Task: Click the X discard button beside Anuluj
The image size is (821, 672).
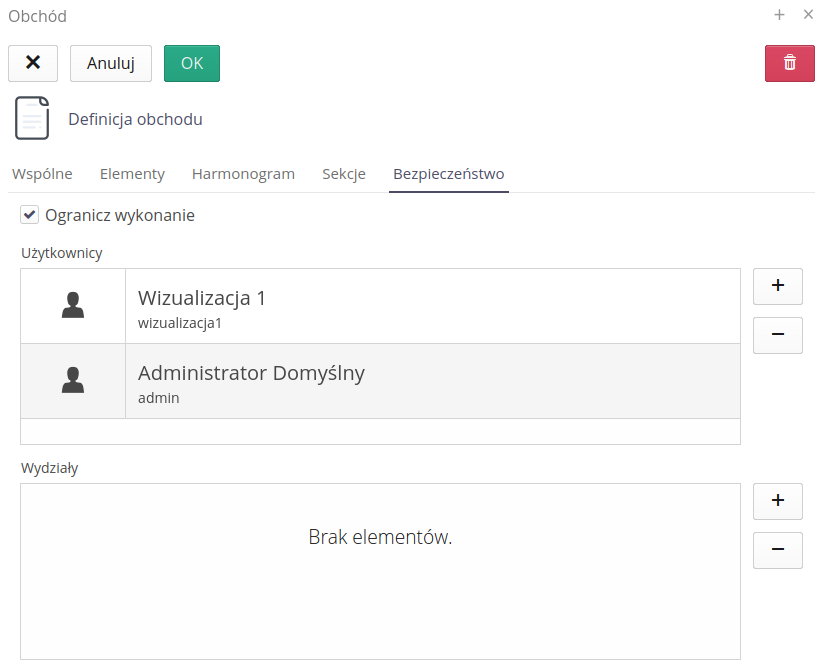Action: pyautogui.click(x=33, y=63)
